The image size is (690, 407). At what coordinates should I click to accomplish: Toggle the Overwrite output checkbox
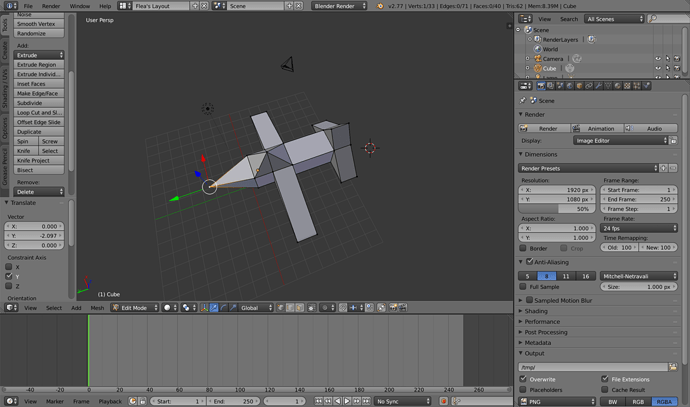[523, 380]
